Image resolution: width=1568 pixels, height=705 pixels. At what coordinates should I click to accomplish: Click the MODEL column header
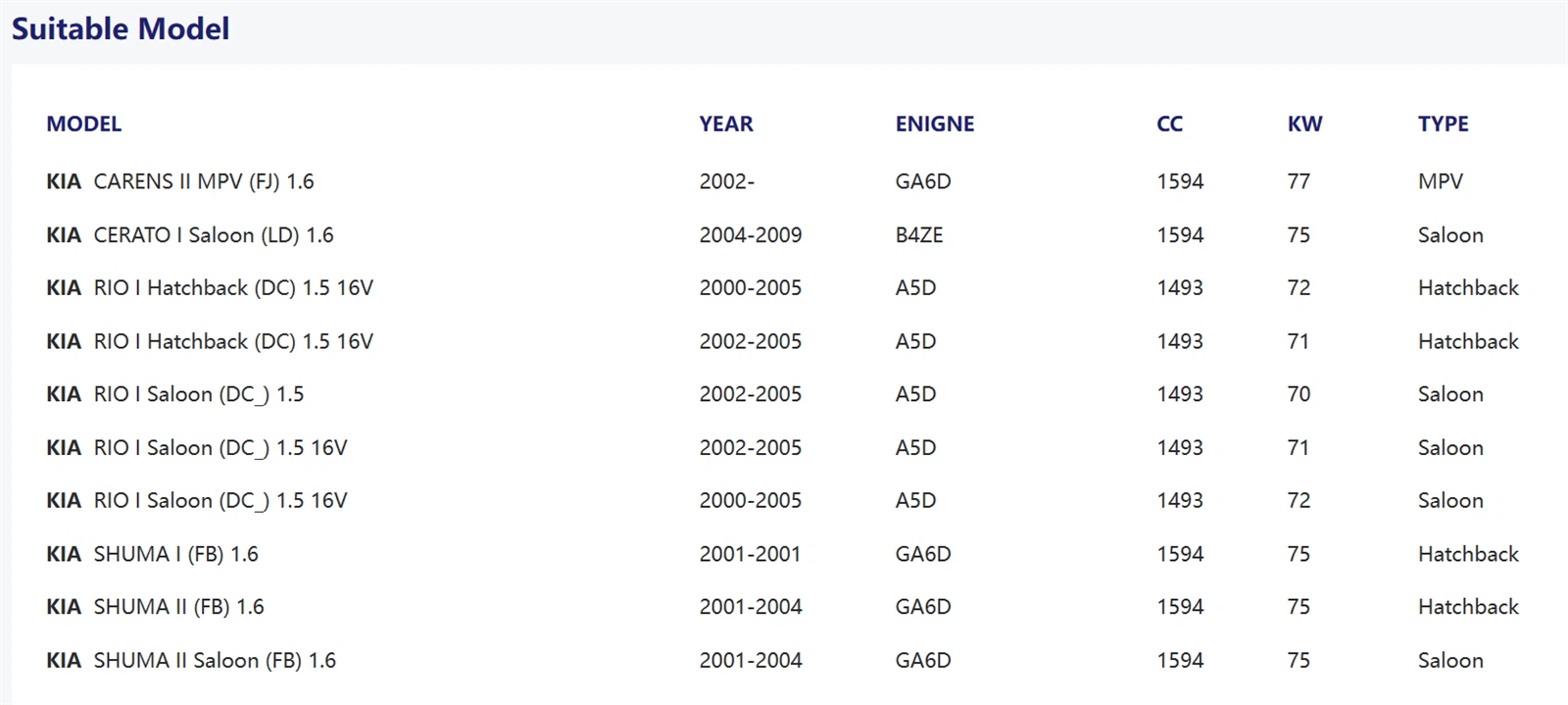84,125
